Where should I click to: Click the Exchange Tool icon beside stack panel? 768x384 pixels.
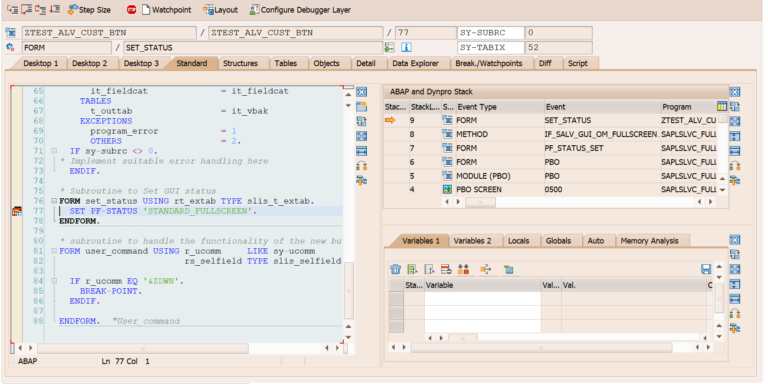click(x=735, y=106)
